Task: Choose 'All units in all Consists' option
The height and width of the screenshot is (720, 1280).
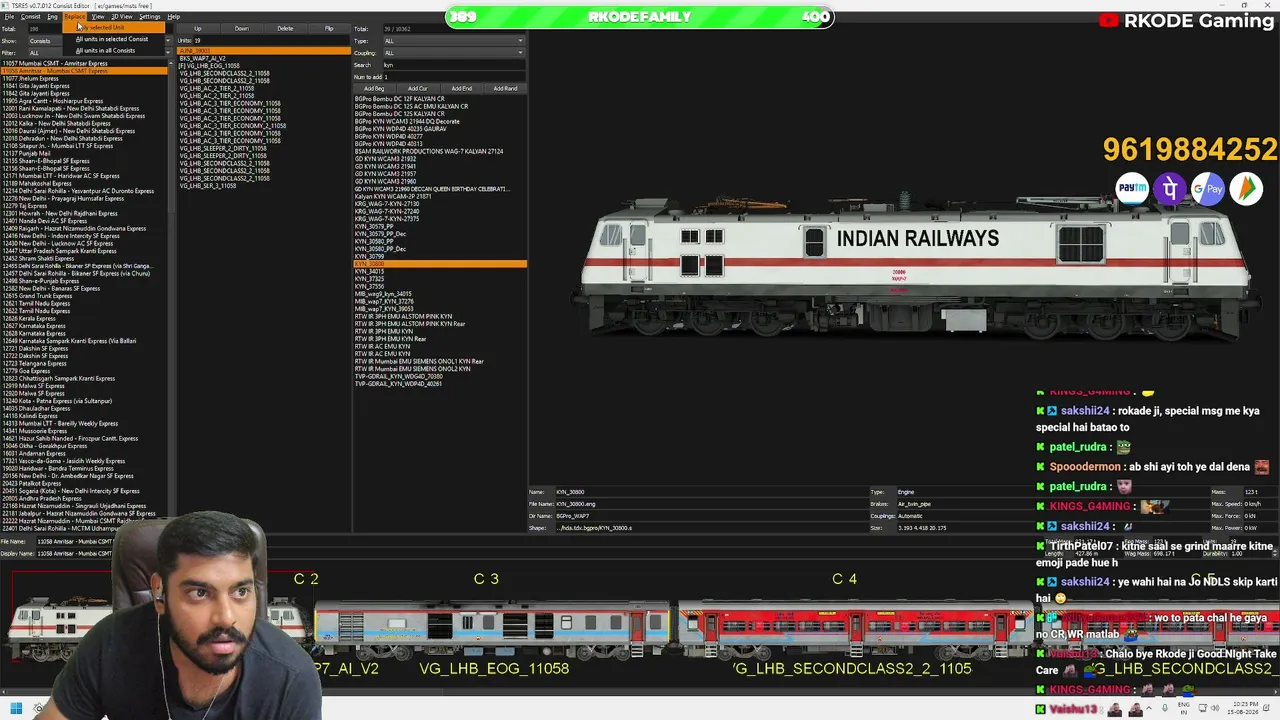Action: tap(106, 50)
